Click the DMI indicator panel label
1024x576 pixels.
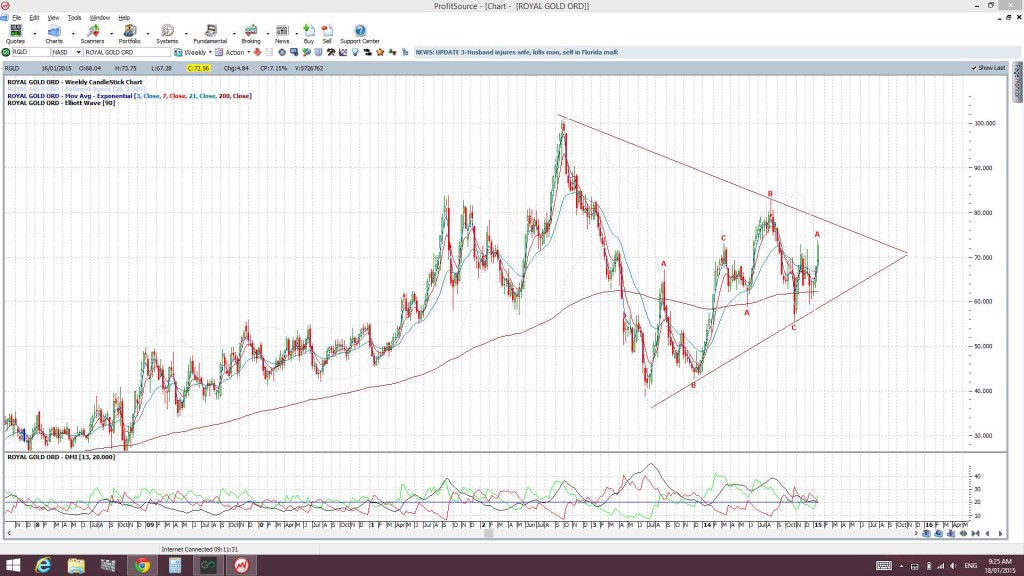pyautogui.click(x=61, y=457)
